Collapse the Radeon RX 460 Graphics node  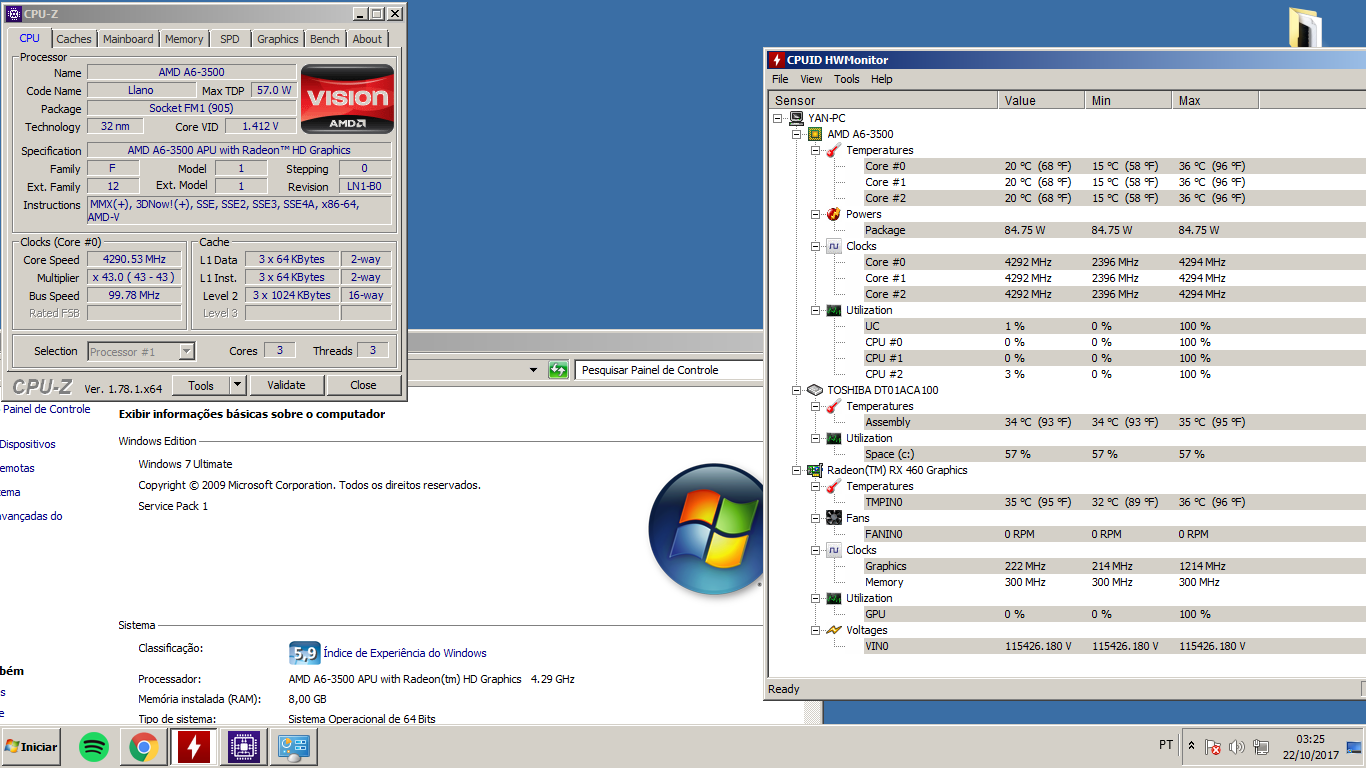point(797,470)
